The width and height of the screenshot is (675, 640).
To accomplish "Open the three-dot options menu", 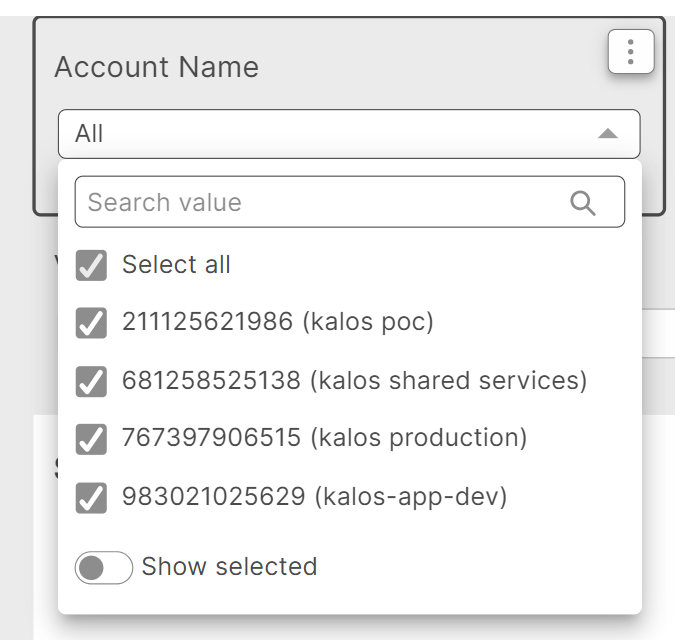I will tap(630, 52).
